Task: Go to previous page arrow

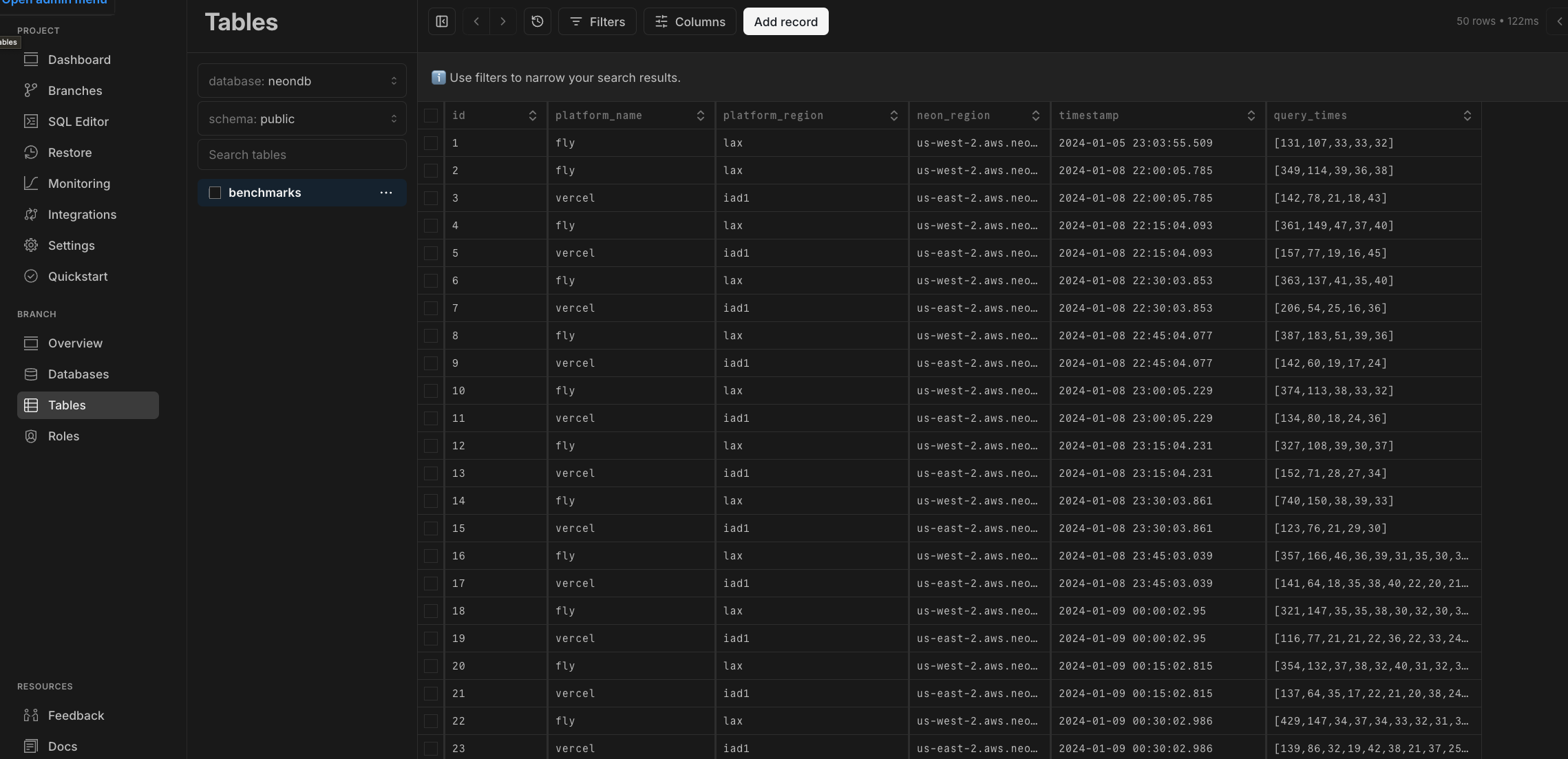Action: point(476,21)
